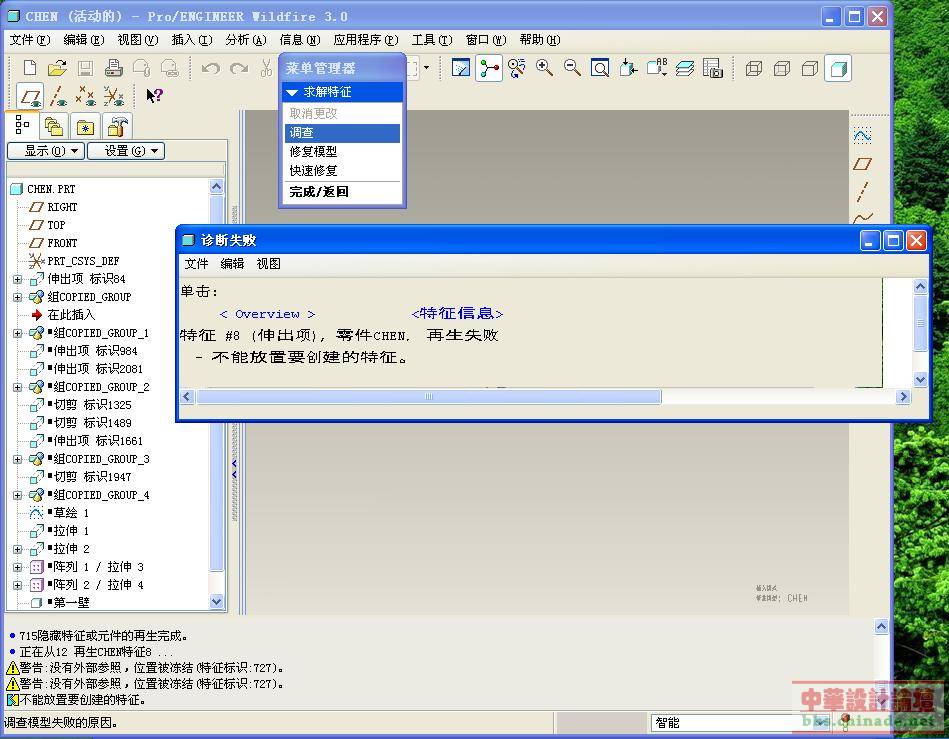Image resolution: width=949 pixels, height=739 pixels.
Task: Open the 工具 menu
Action: (x=432, y=40)
